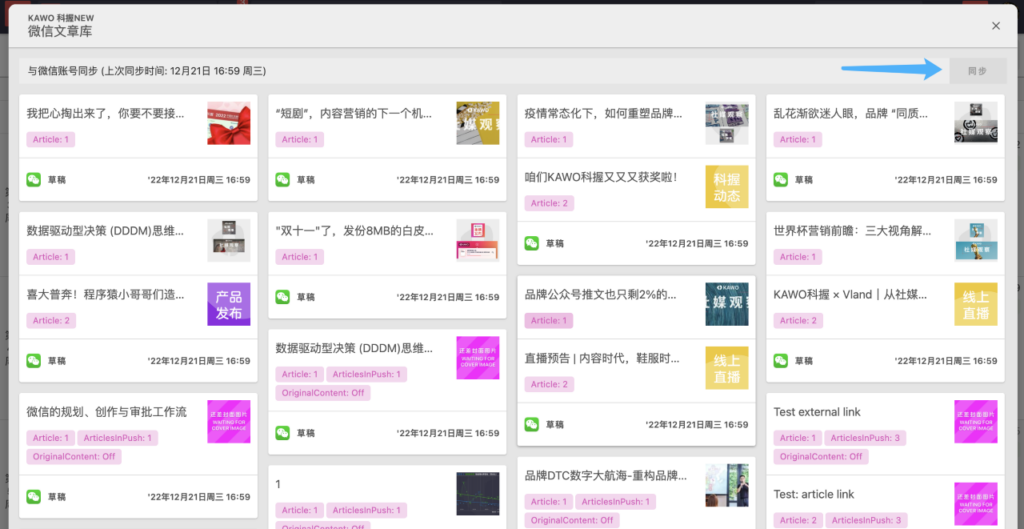Open red bow thumbnail of 我把心掏出来了
This screenshot has width=1024, height=529.
[x=229, y=123]
